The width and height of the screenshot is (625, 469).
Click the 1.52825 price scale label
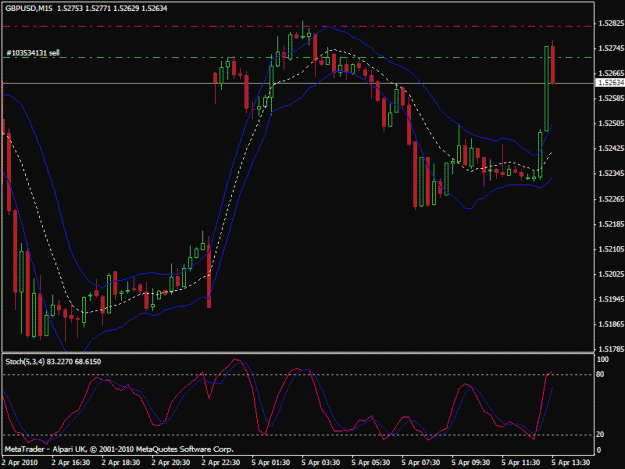[x=611, y=24]
